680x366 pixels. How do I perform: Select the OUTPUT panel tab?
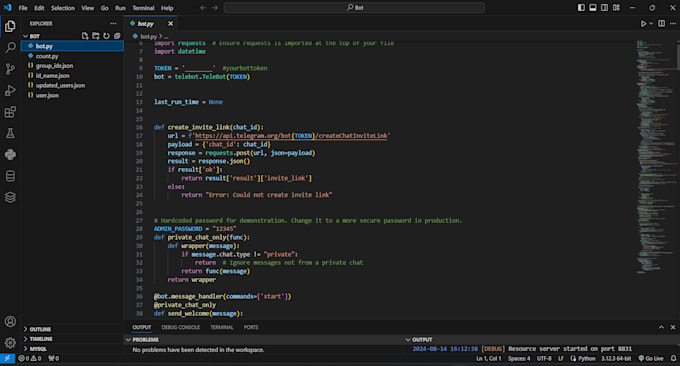tap(142, 327)
